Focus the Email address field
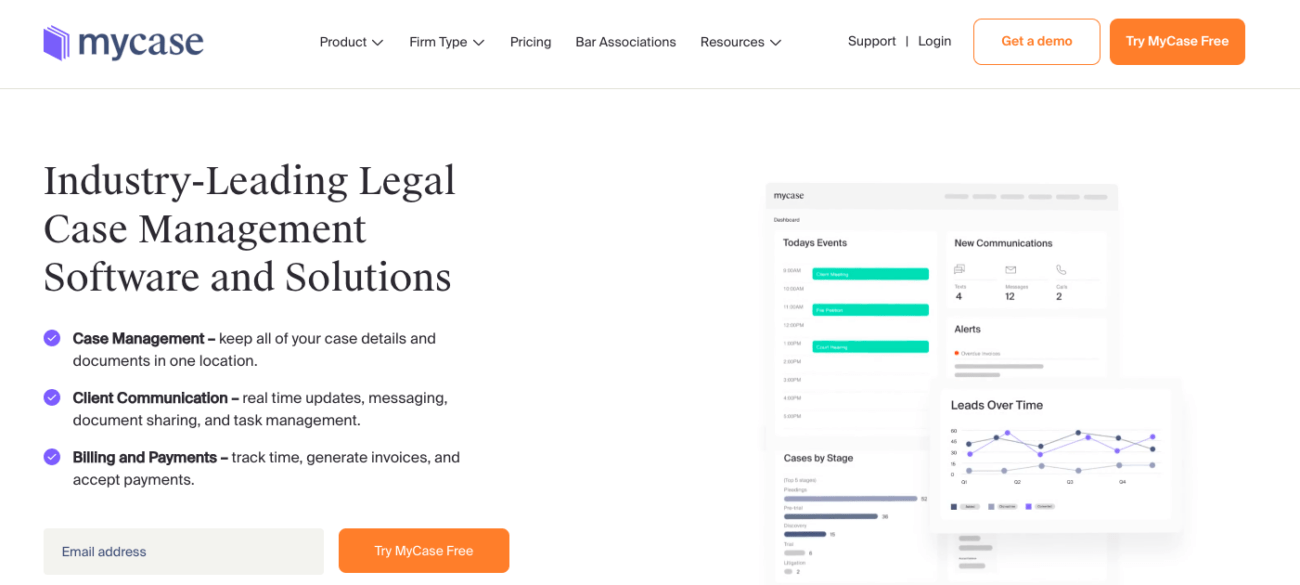This screenshot has width=1300, height=585. click(183, 551)
